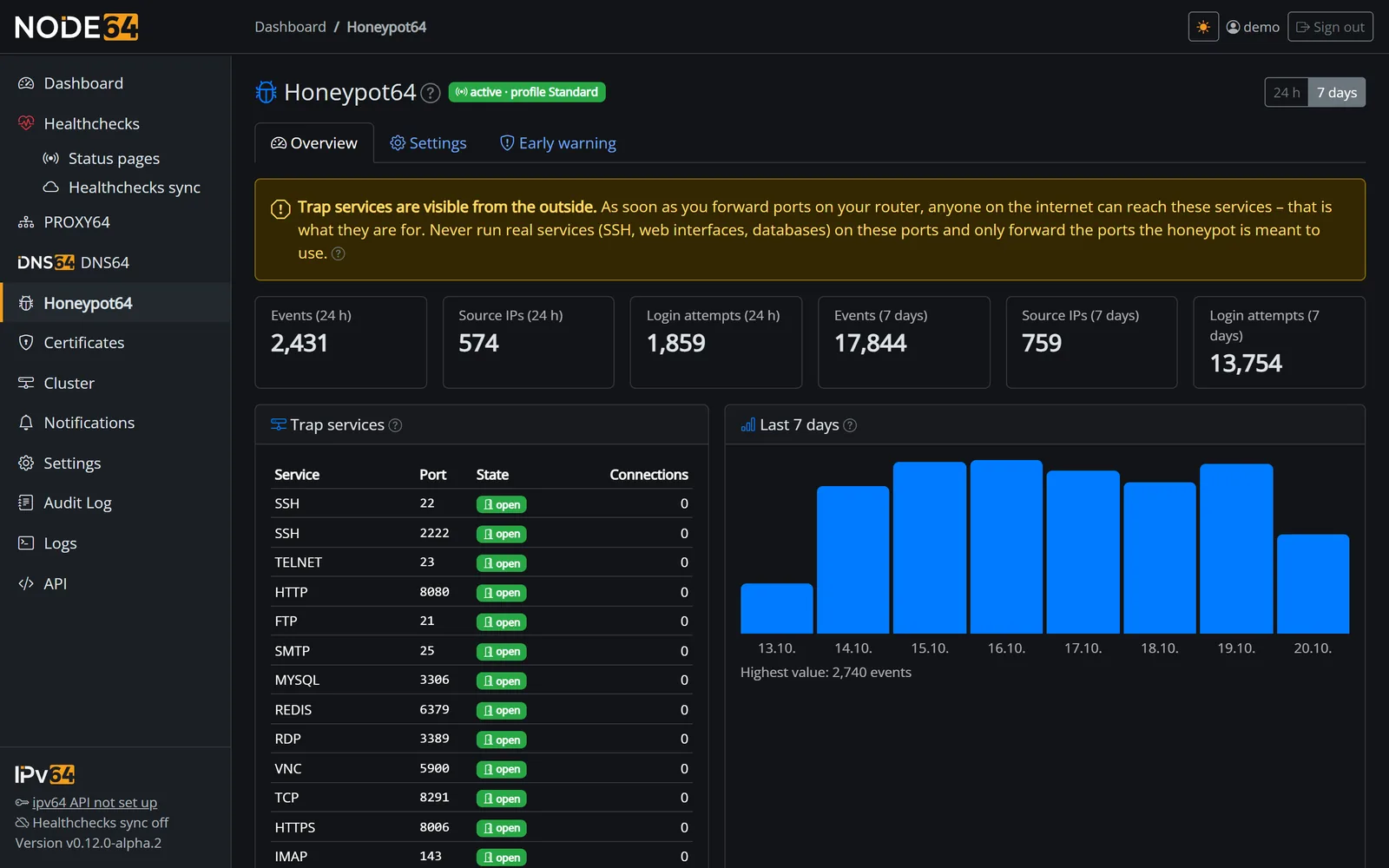Image resolution: width=1389 pixels, height=868 pixels.
Task: Click the NODE64 logo
Action: tap(76, 27)
